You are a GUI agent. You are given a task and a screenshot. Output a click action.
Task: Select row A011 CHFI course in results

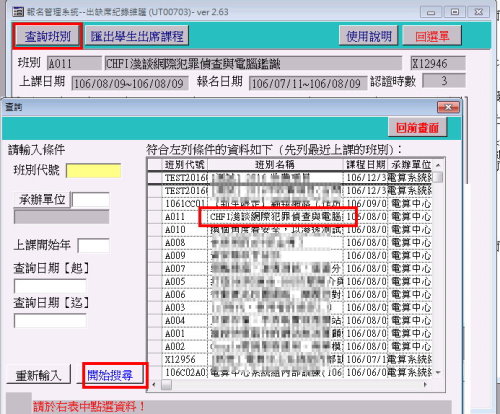pyautogui.click(x=289, y=217)
